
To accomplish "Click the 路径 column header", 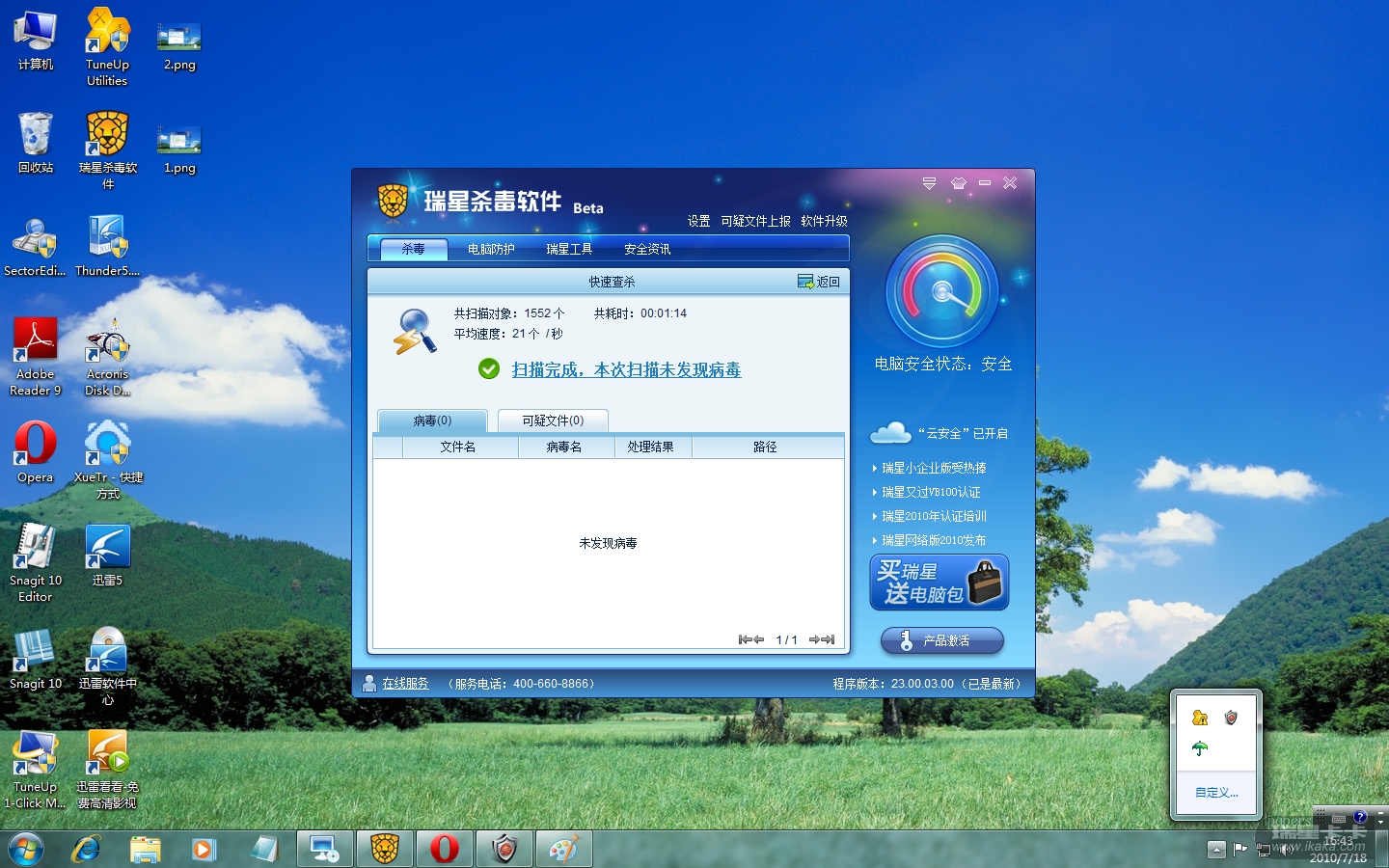I will point(766,448).
